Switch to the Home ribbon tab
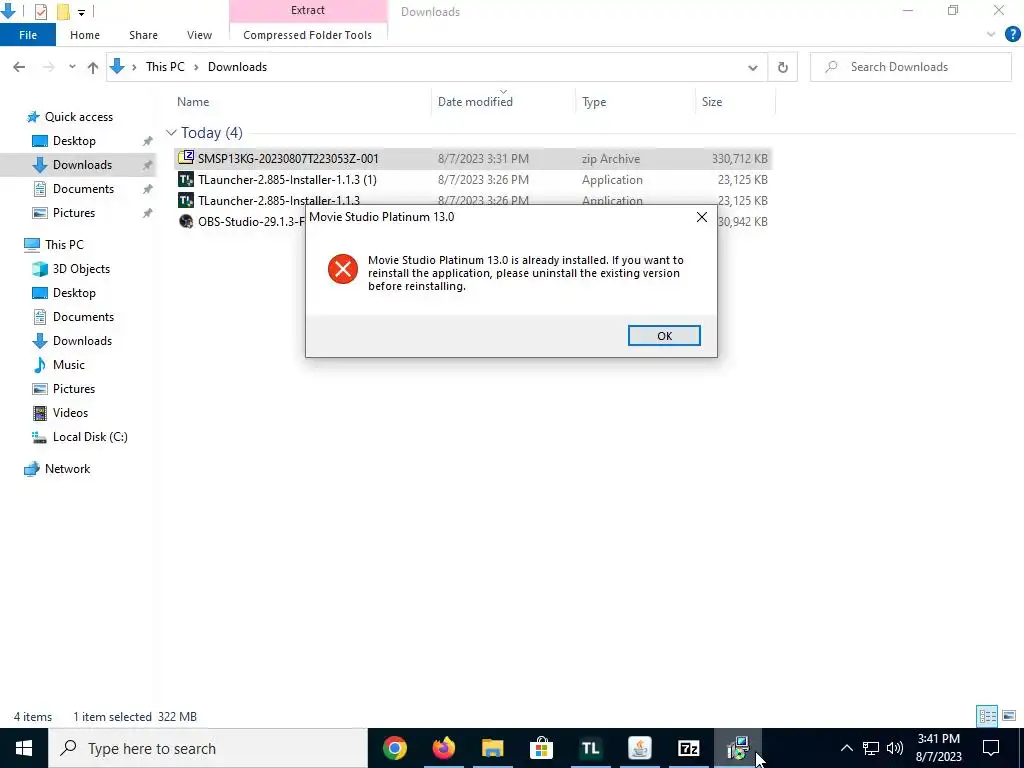The width and height of the screenshot is (1024, 768). pos(85,35)
